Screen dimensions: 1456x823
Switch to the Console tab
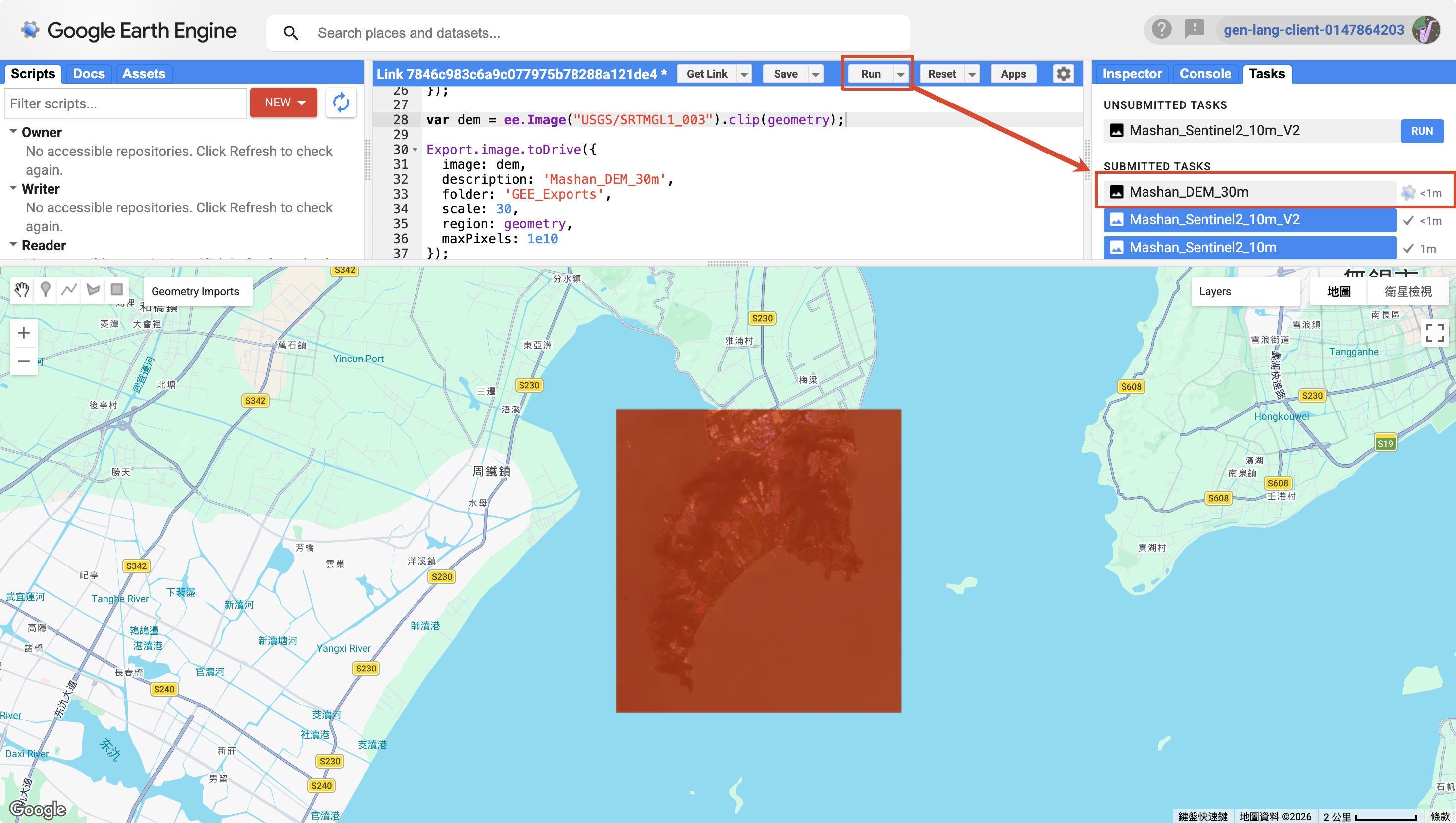pyautogui.click(x=1205, y=74)
